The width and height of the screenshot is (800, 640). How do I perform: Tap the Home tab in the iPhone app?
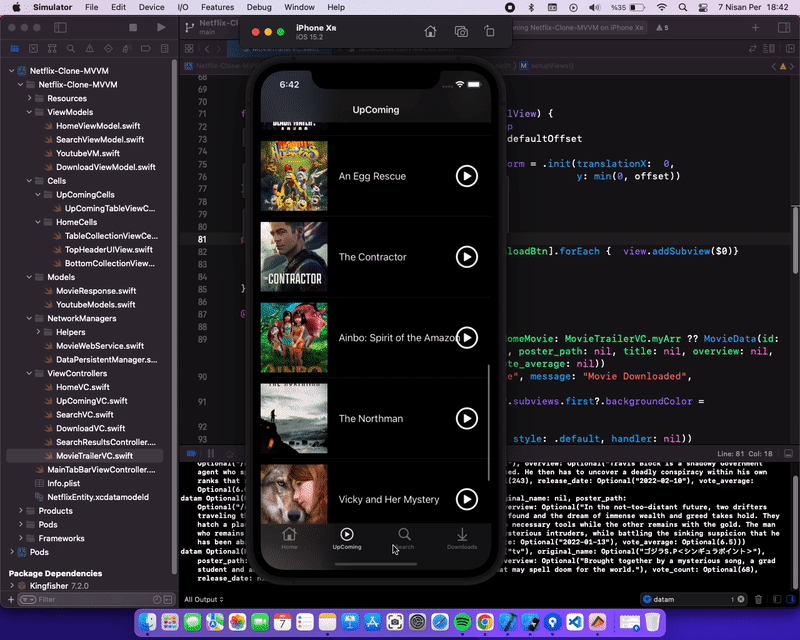coord(289,538)
